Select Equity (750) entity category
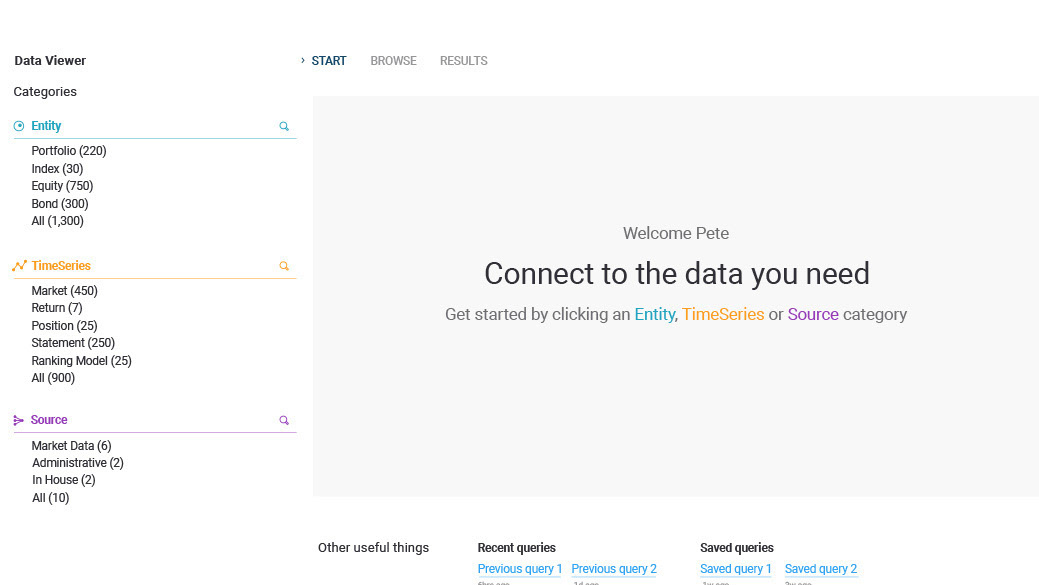Viewport: 1039px width, 585px height. pos(62,186)
